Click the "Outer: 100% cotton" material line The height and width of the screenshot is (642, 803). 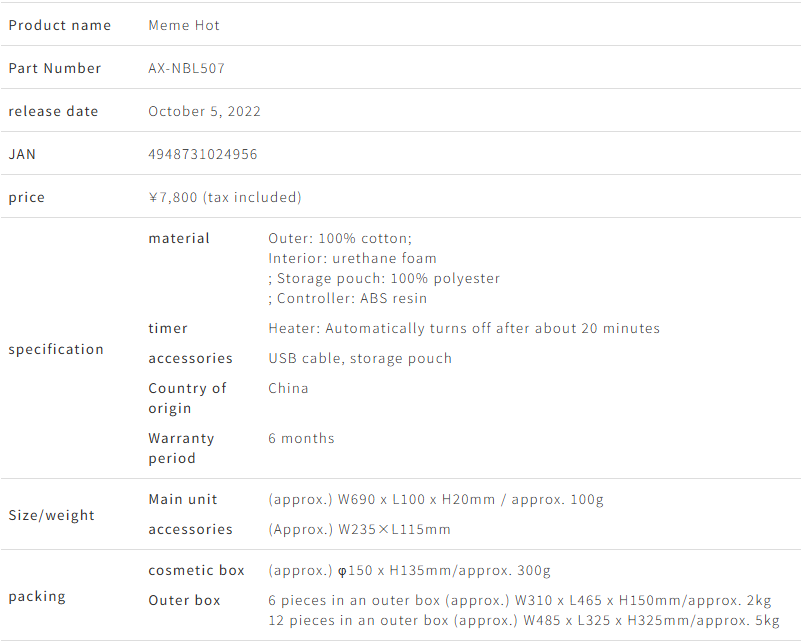click(340, 238)
